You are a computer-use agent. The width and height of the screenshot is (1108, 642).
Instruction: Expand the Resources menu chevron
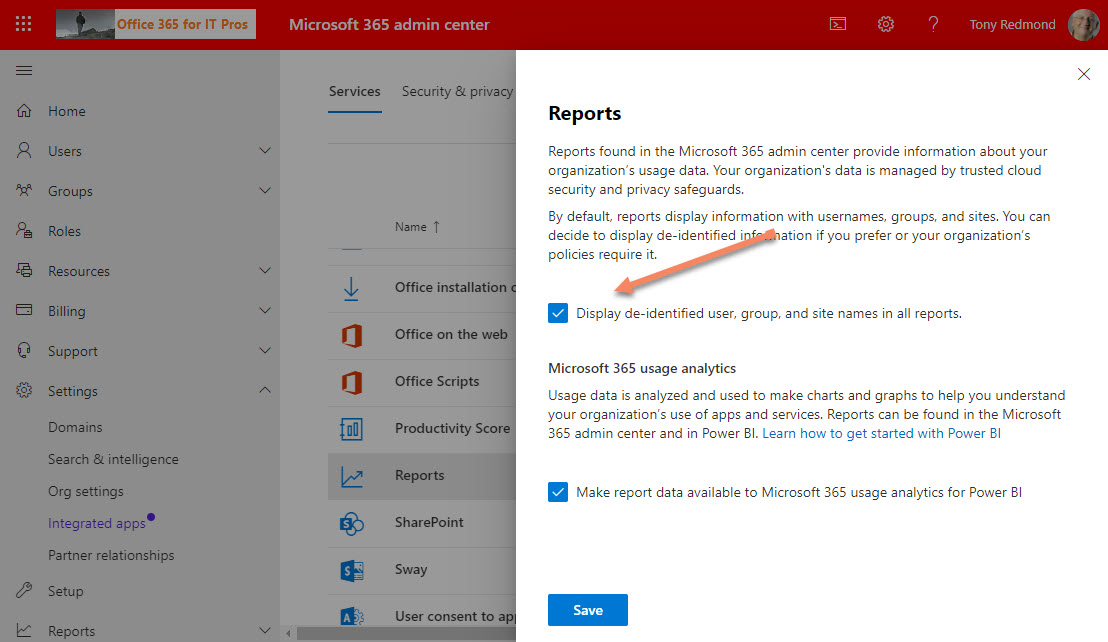[265, 271]
